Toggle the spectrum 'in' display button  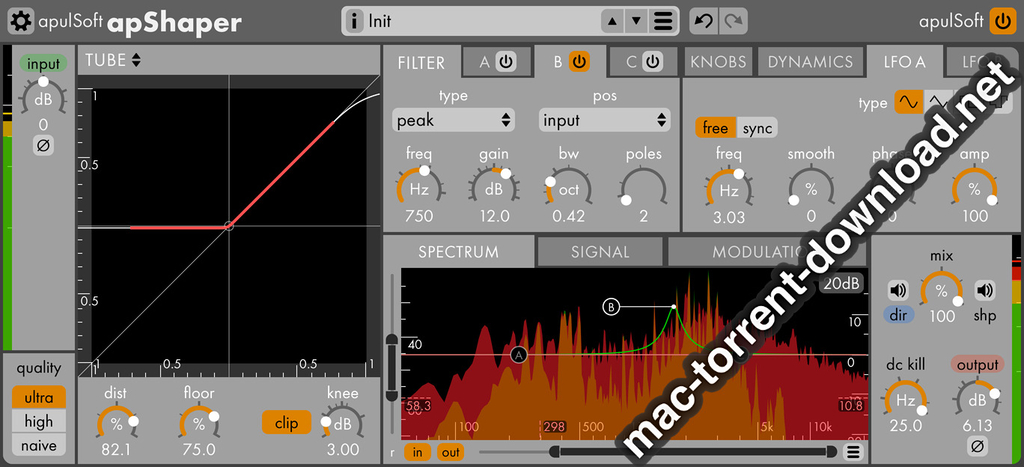pyautogui.click(x=418, y=452)
